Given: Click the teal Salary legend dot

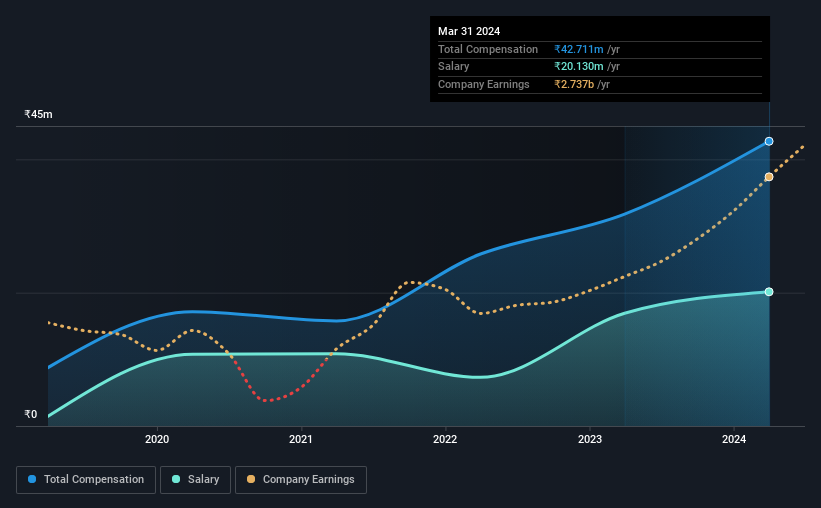Looking at the screenshot, I should [x=176, y=479].
